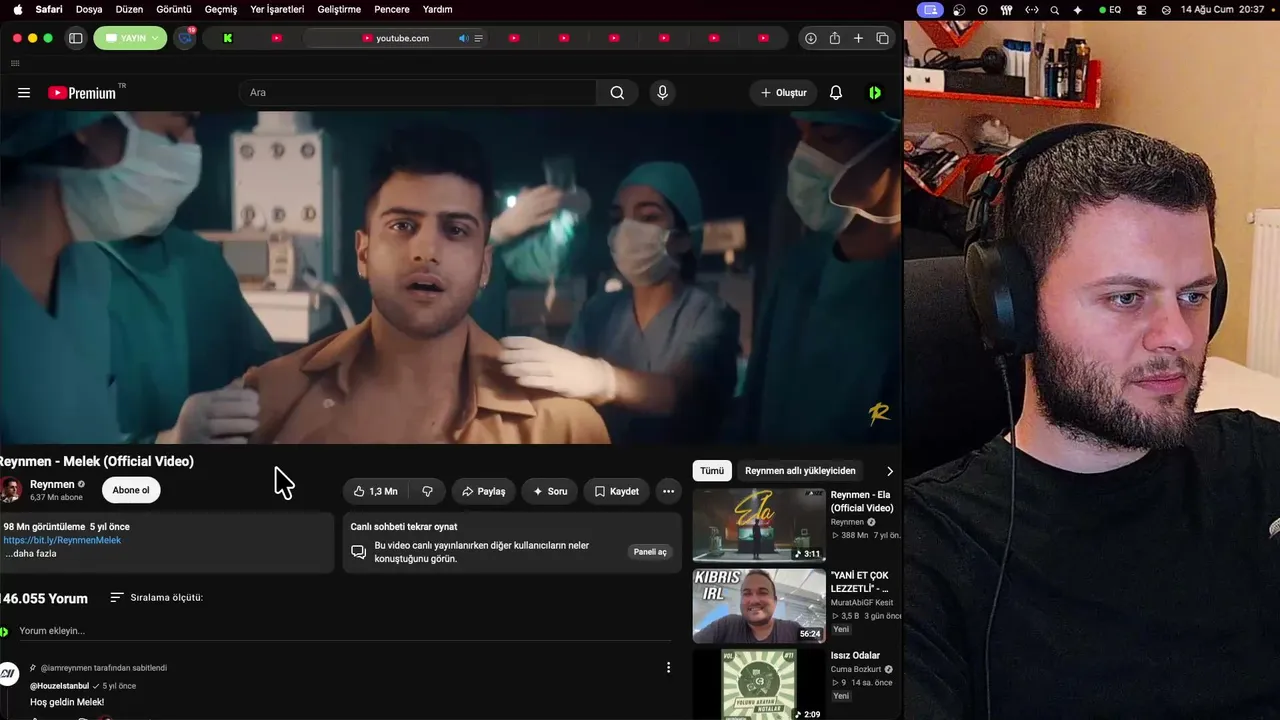Screen dimensions: 1280x720
Task: Click the menu bar date and time
Action: pyautogui.click(x=1222, y=9)
